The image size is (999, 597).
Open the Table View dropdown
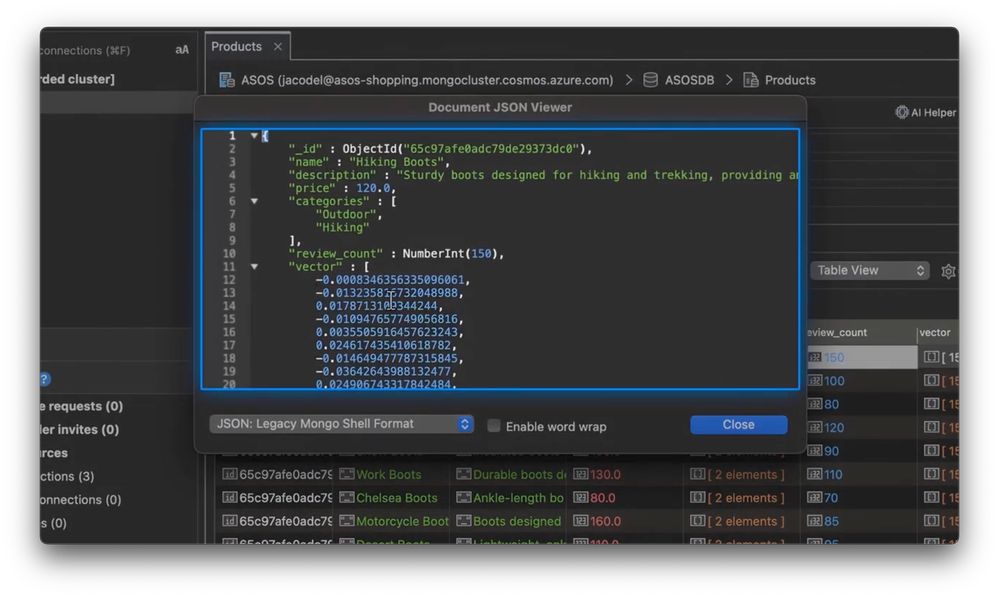pos(870,270)
